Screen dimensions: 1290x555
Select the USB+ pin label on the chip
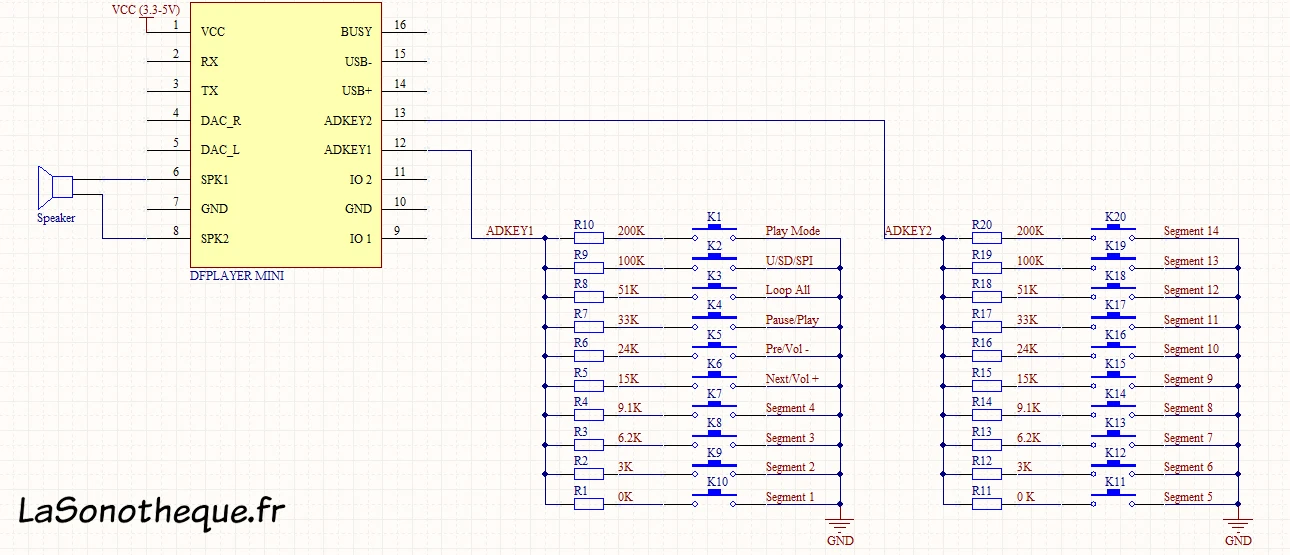pyautogui.click(x=356, y=91)
